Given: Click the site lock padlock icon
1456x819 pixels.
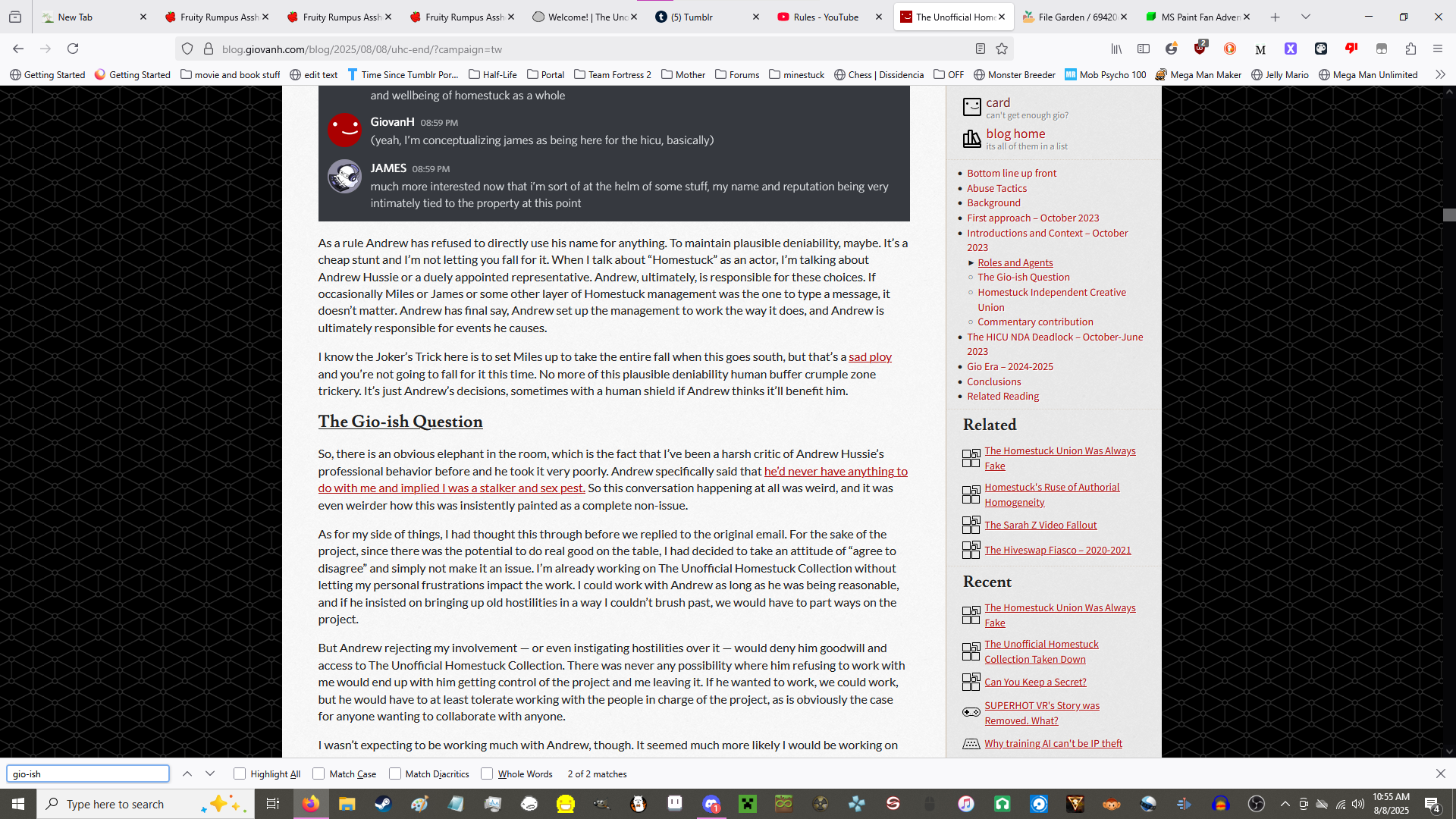Looking at the screenshot, I should pyautogui.click(x=209, y=49).
